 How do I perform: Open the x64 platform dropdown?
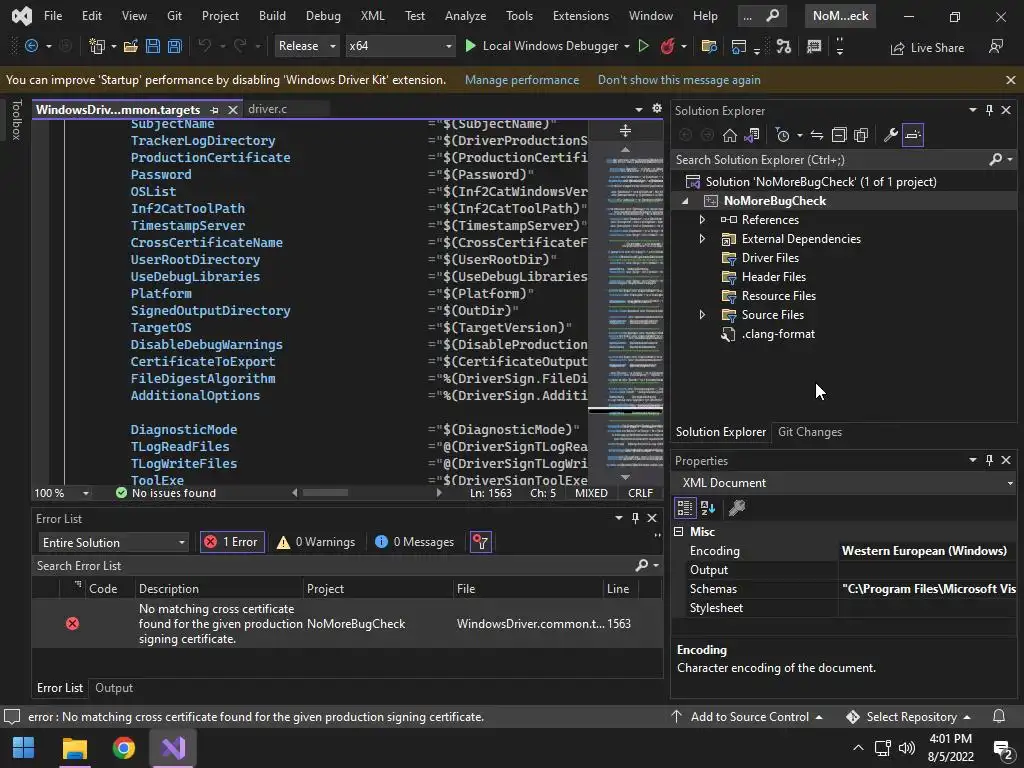tap(400, 46)
